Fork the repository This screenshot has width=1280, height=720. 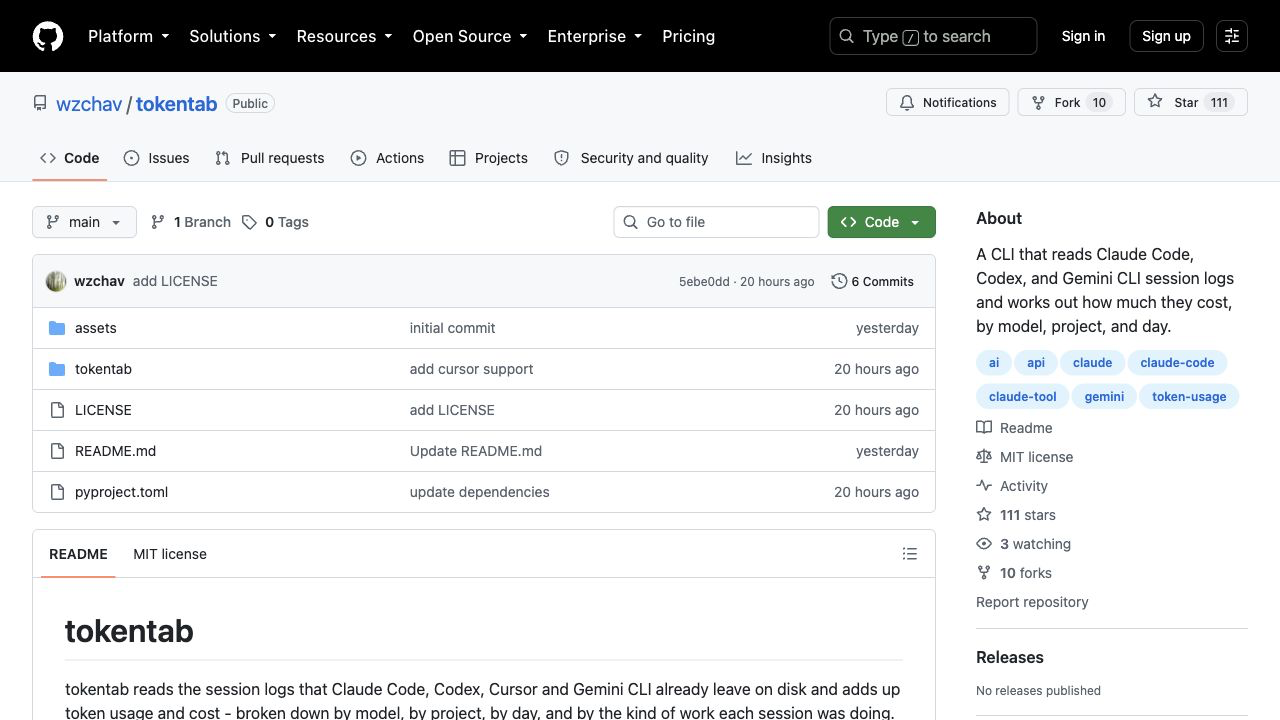point(1071,102)
